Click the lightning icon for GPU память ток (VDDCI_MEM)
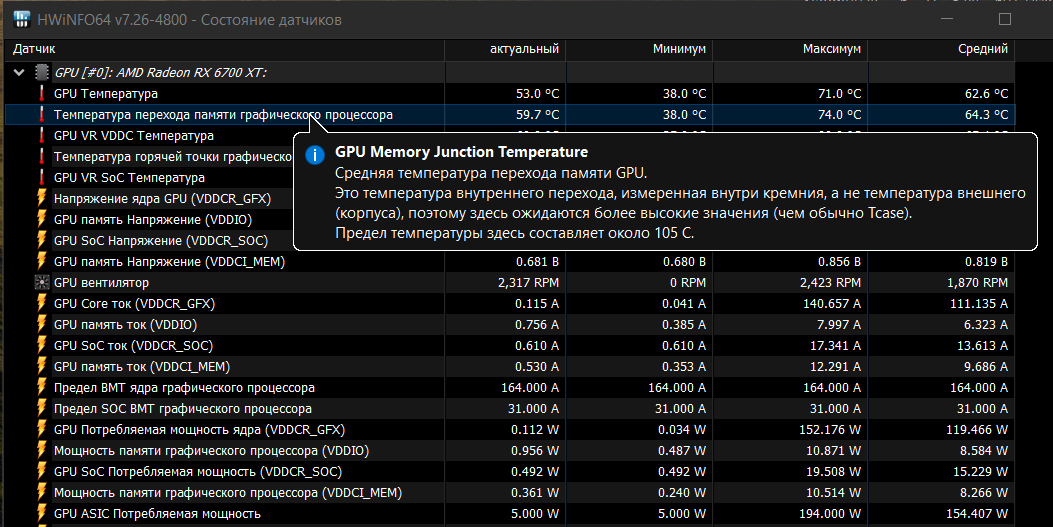Viewport: 1053px width, 527px height. (x=42, y=367)
